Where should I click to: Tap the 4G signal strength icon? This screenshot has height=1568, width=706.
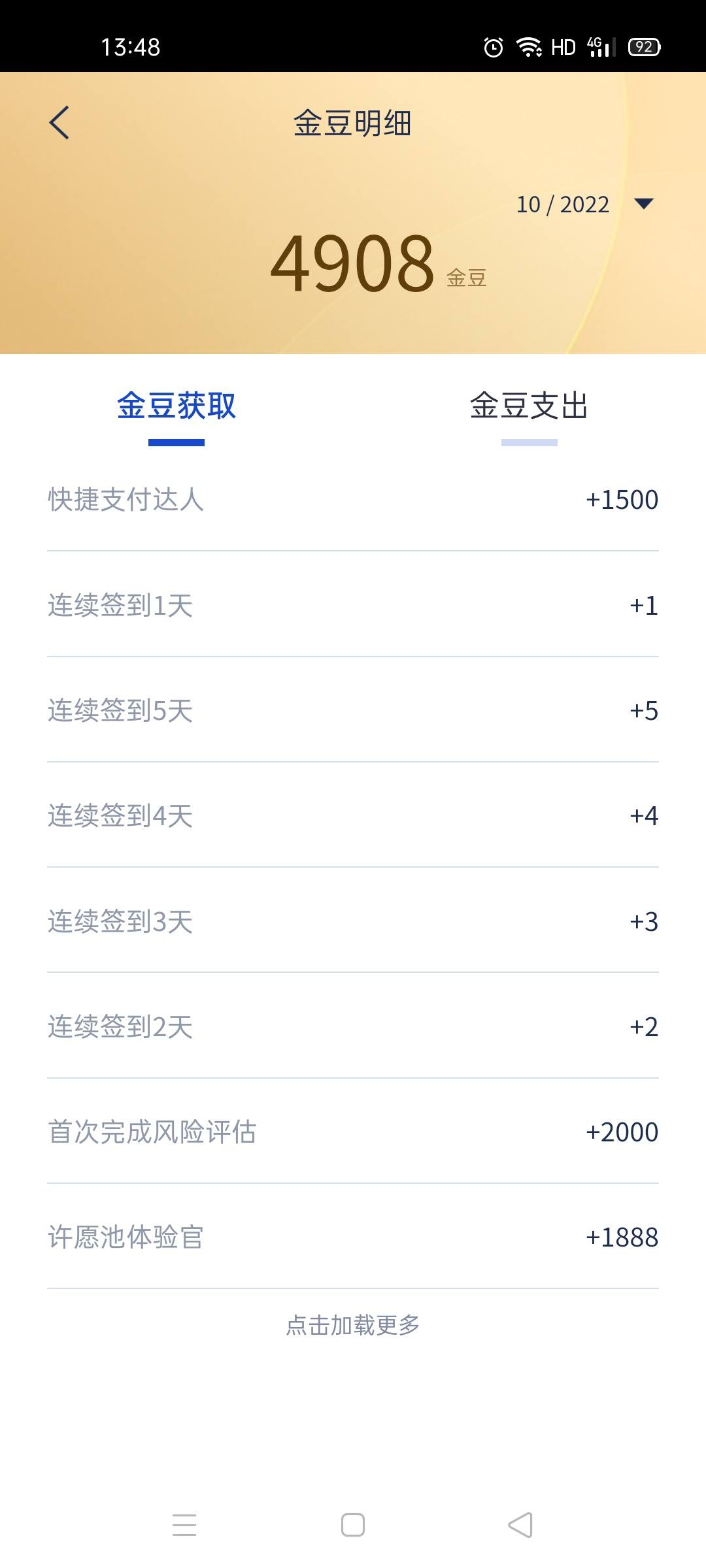(x=601, y=47)
